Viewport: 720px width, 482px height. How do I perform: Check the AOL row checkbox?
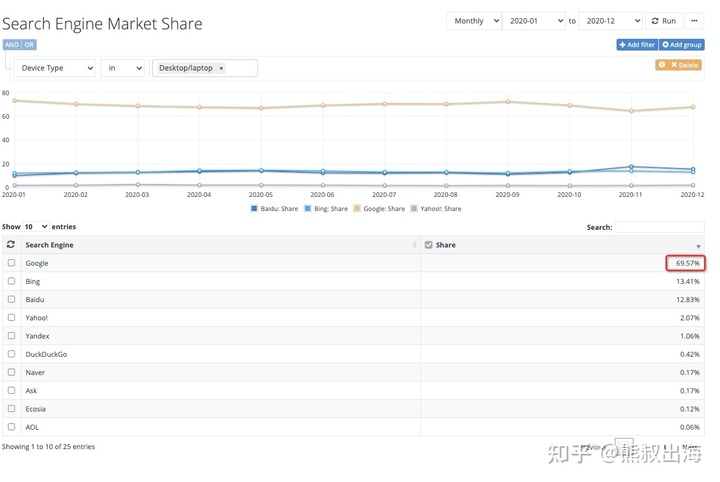[11, 427]
